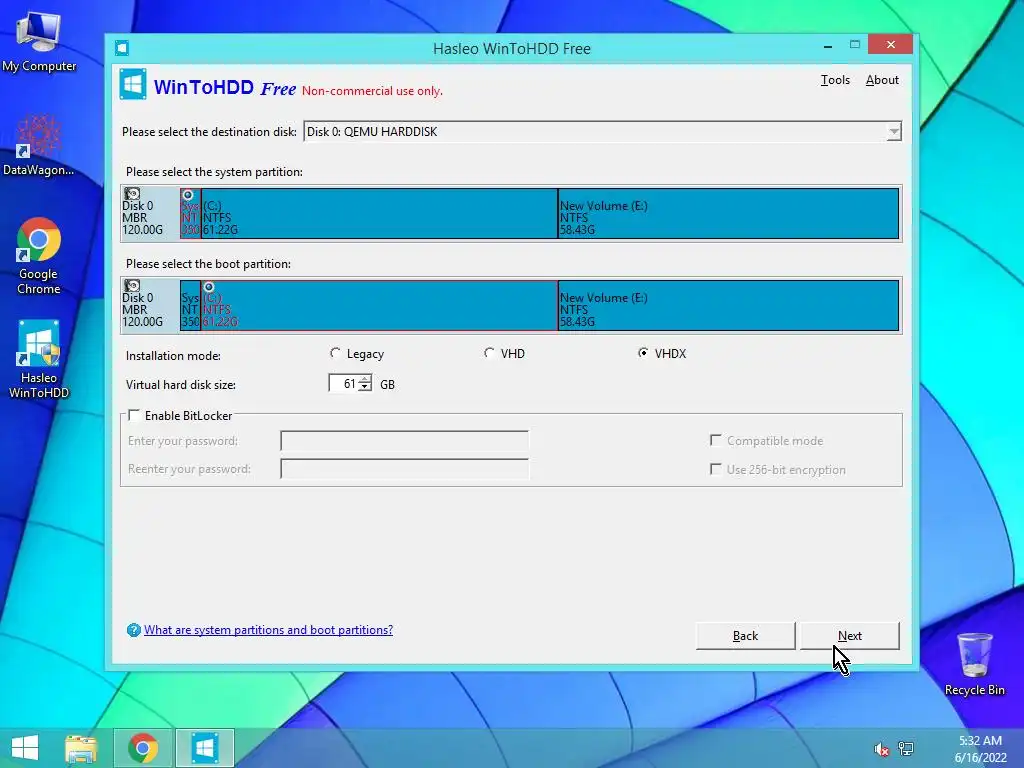Screen dimensions: 1024x768
Task: Click the virtual hard disk size field
Action: [344, 383]
